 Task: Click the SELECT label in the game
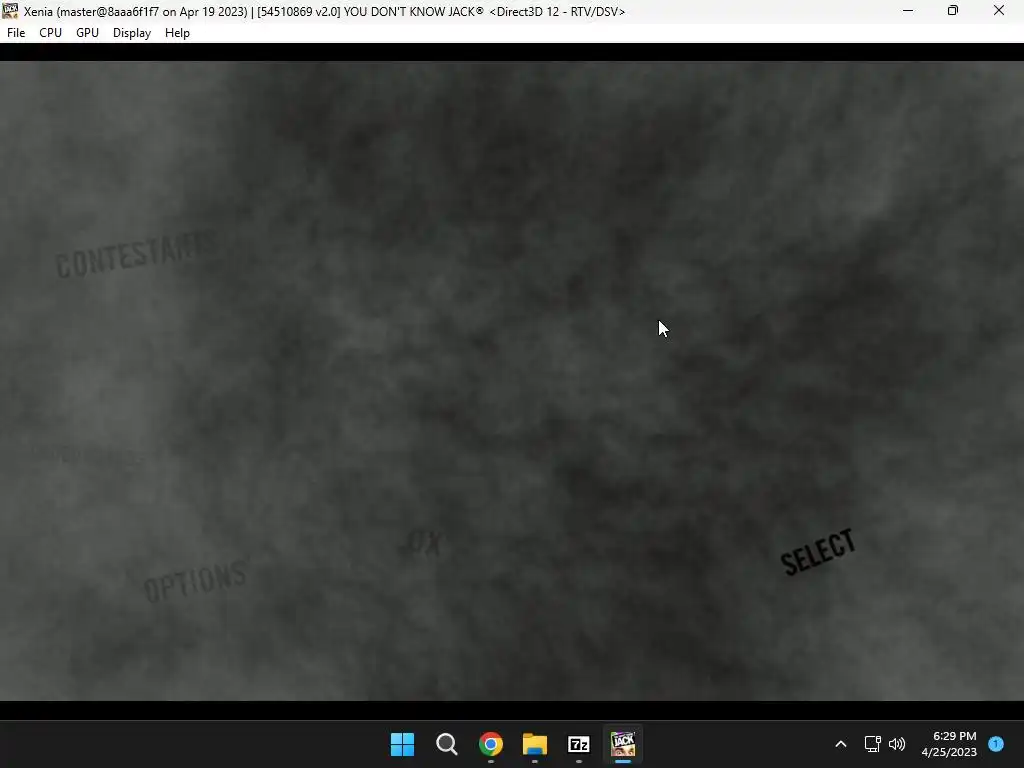(x=818, y=552)
